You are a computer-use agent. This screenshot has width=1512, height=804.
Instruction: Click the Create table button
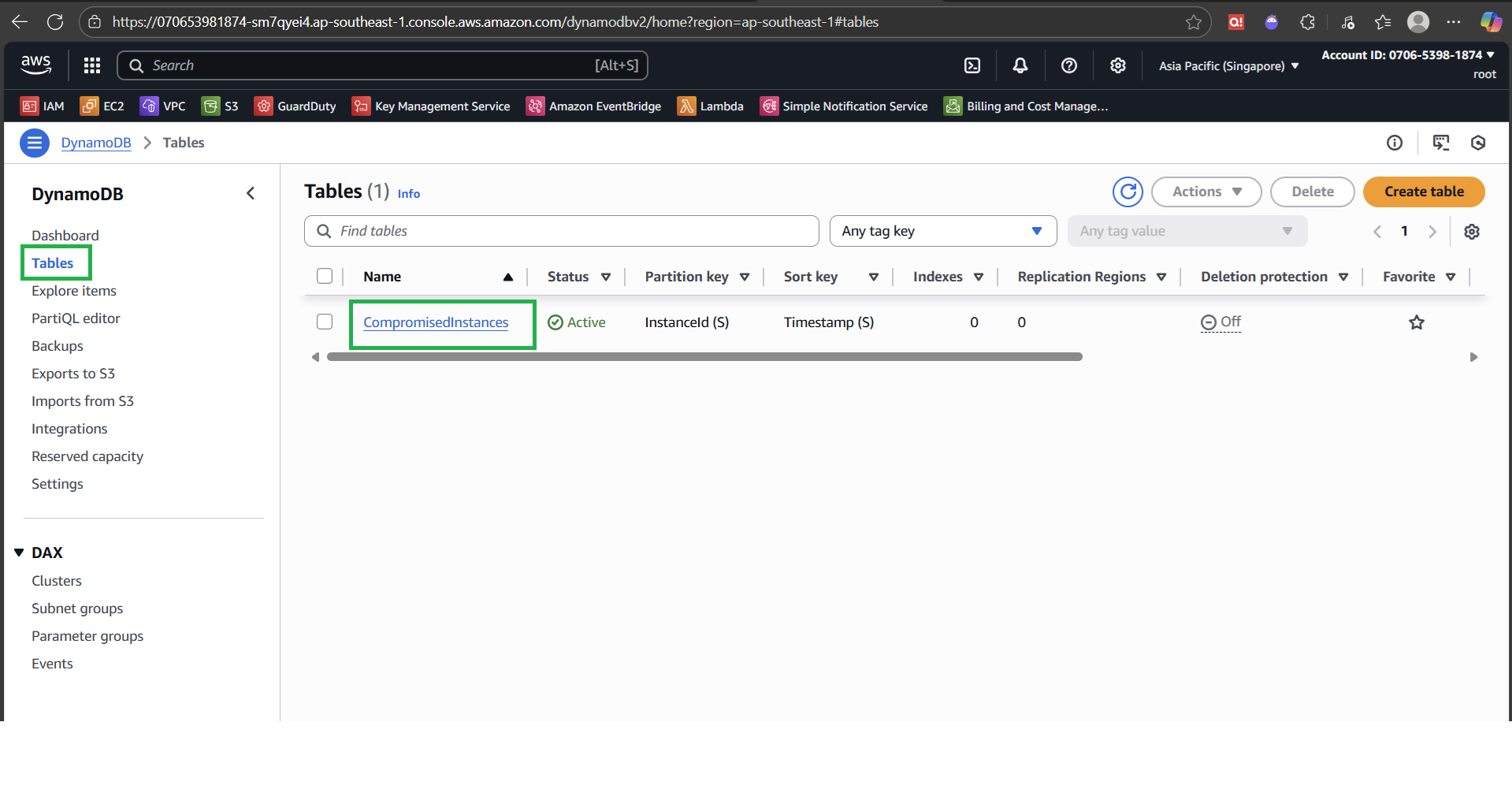pos(1424,192)
